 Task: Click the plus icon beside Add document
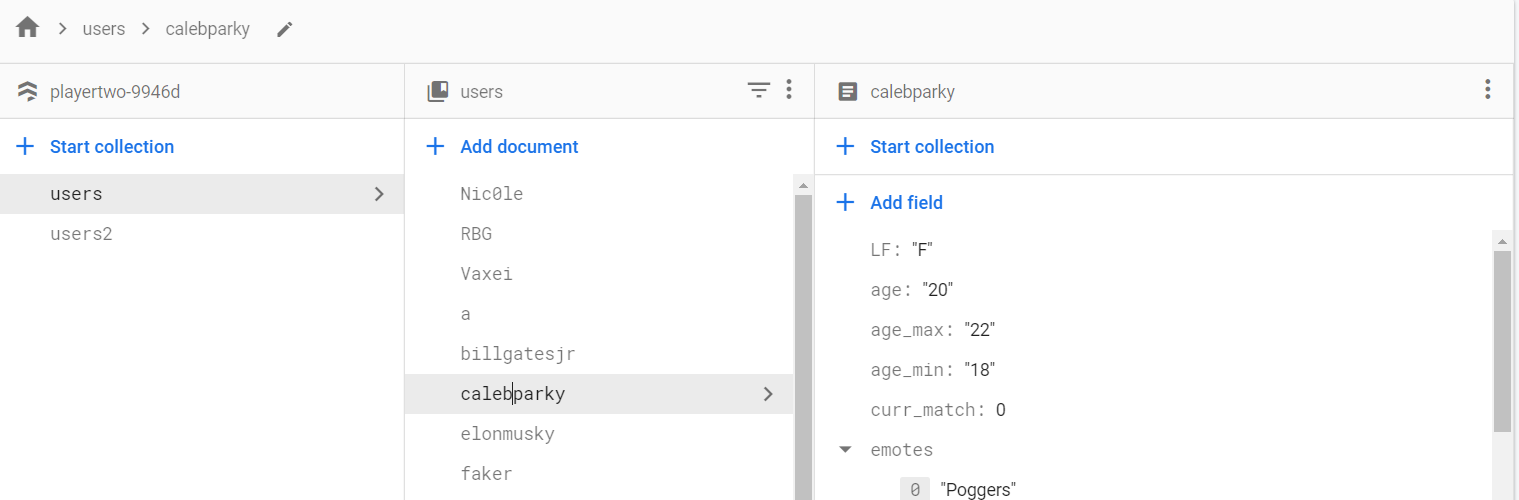click(435, 147)
